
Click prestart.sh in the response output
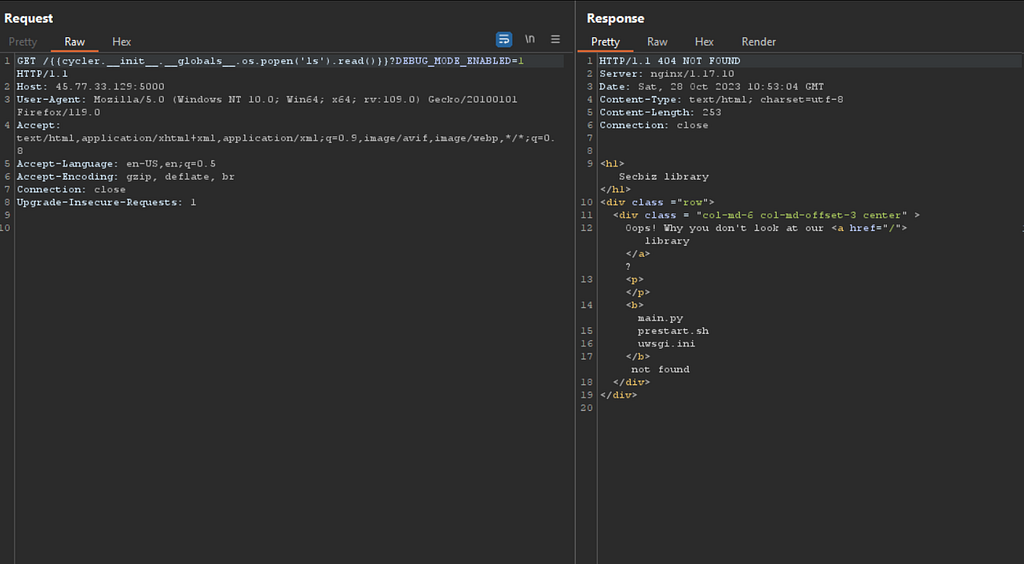(673, 331)
